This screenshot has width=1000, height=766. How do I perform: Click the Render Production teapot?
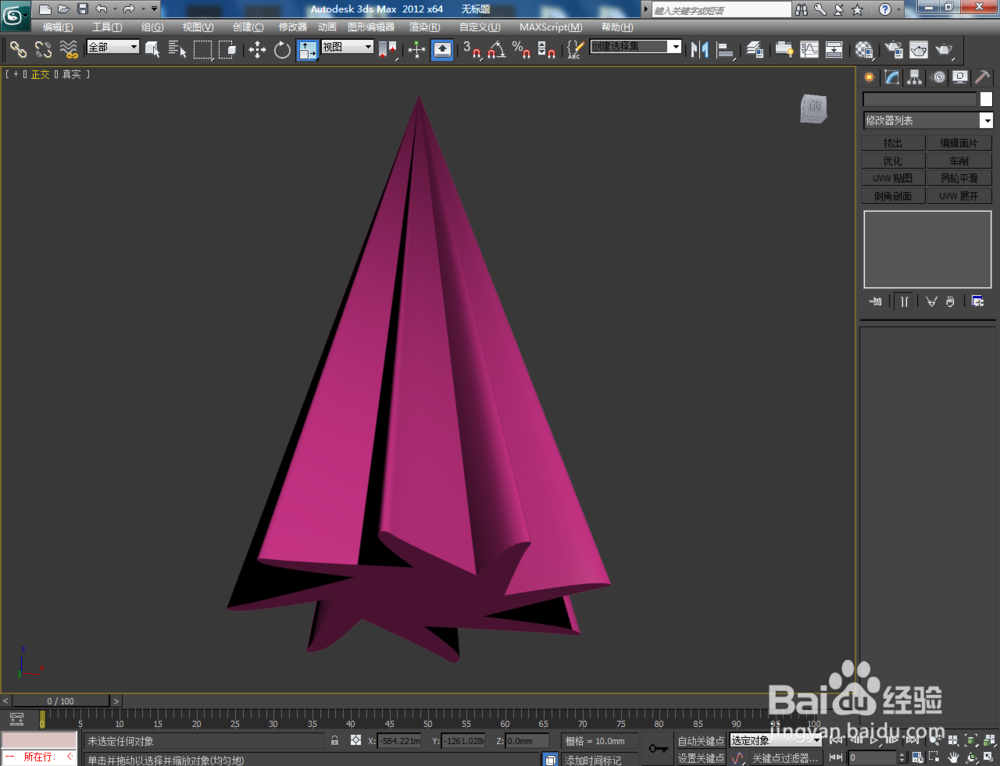pyautogui.click(x=945, y=49)
